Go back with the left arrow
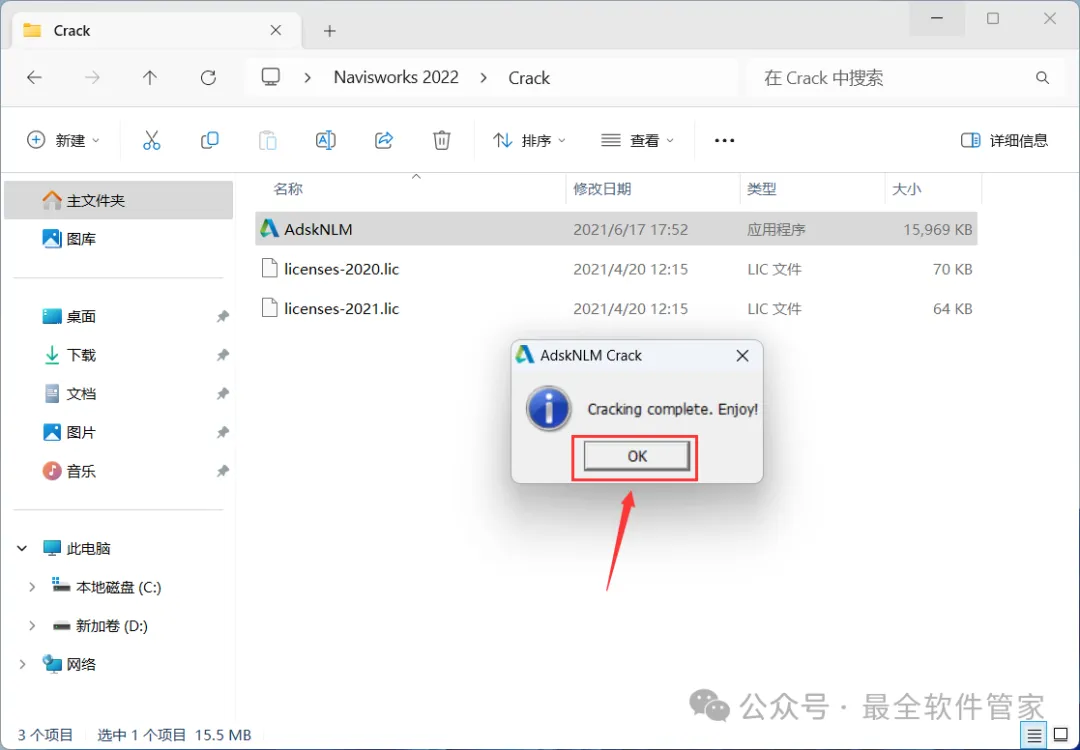The image size is (1080, 750). (x=34, y=78)
